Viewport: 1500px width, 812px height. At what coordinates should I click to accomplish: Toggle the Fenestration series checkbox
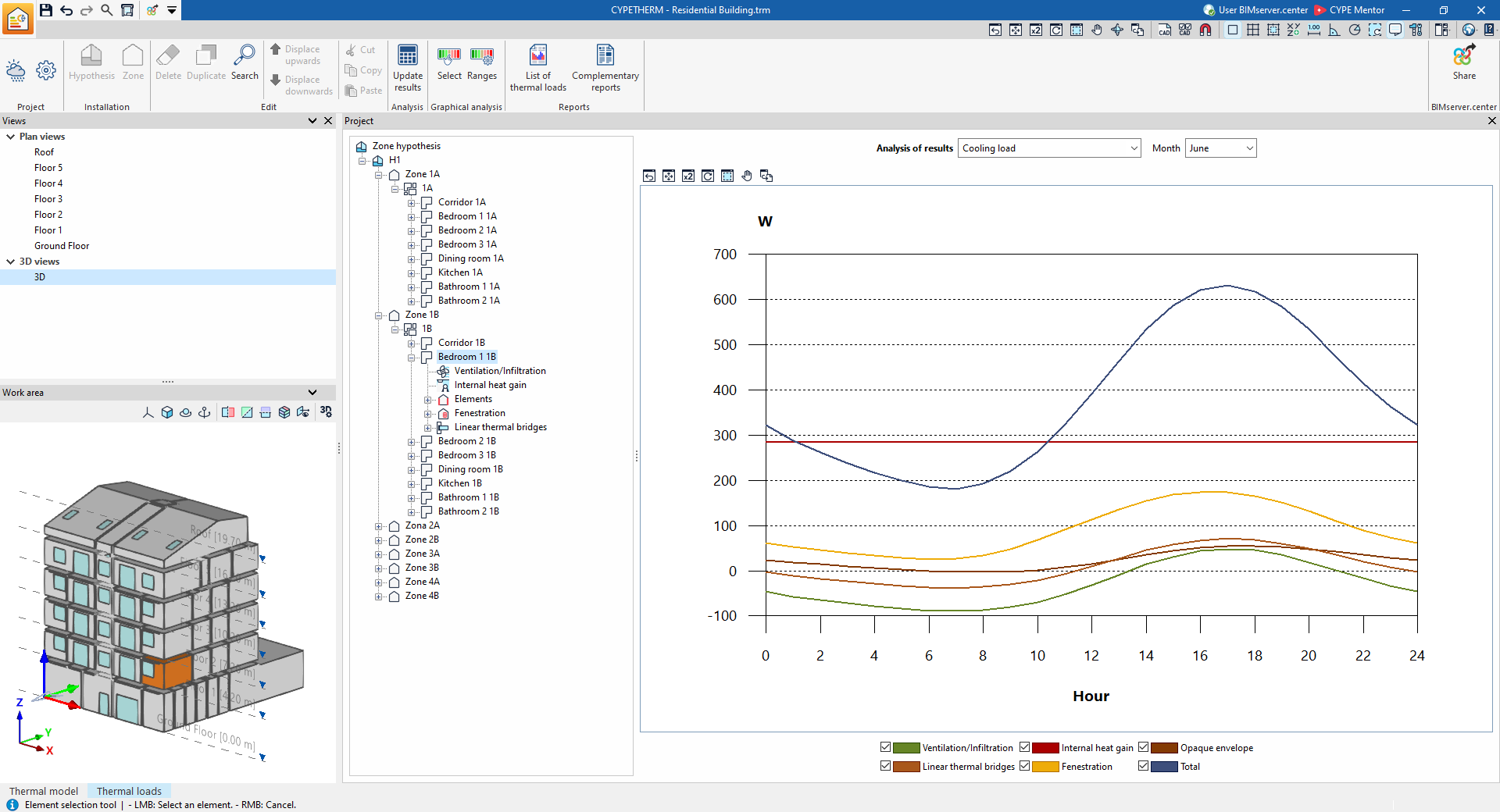tap(1024, 766)
